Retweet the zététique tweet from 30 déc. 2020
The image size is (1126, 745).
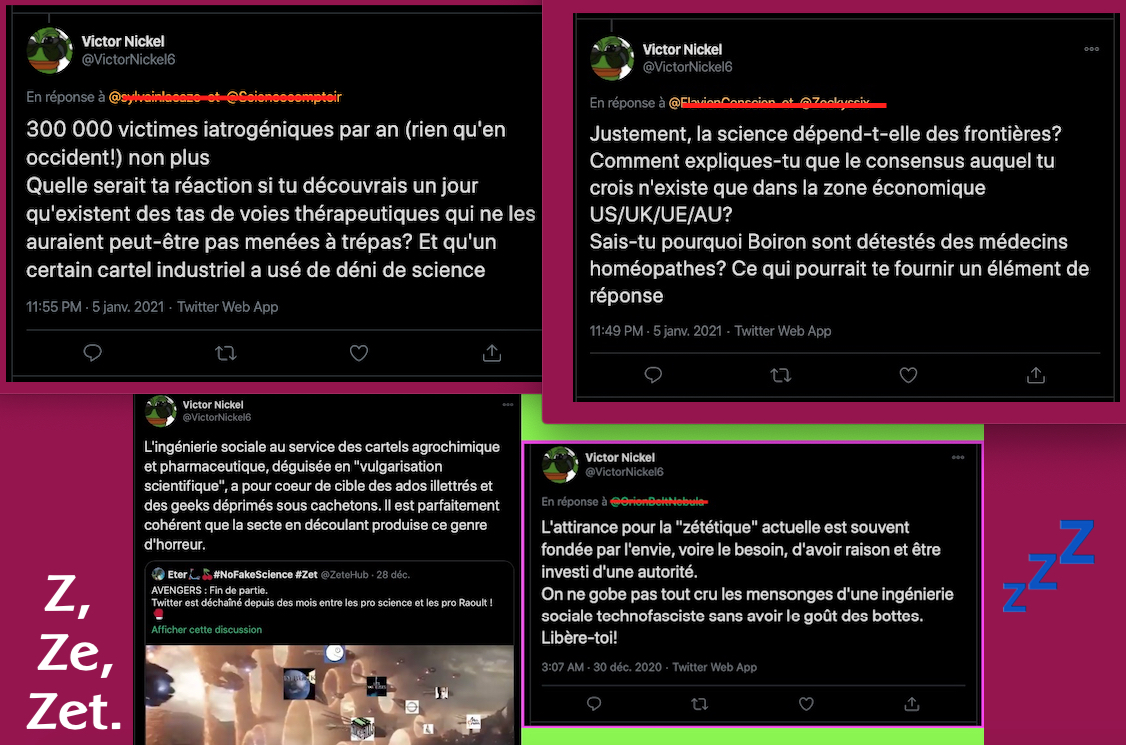tap(699, 704)
